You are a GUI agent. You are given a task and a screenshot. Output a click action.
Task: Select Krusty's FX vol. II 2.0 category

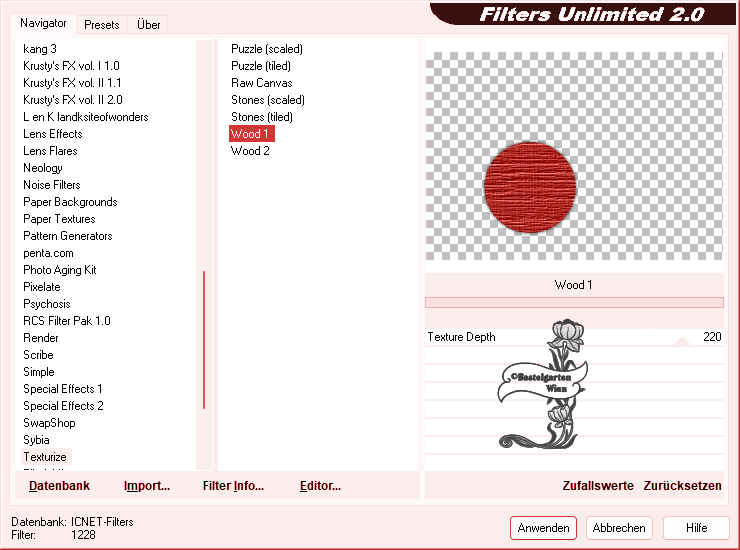coord(73,100)
